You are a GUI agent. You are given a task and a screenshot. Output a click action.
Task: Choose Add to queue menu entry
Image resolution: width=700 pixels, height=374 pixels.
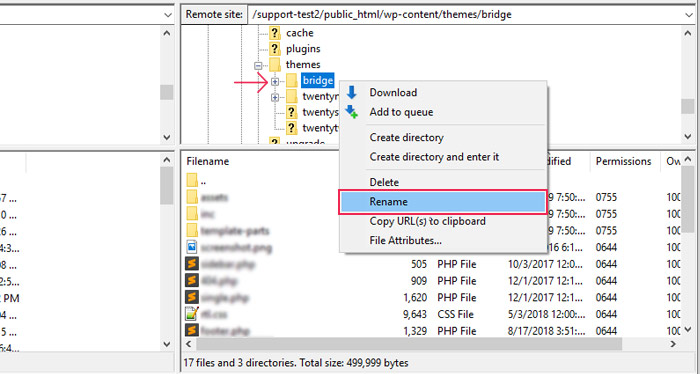(401, 112)
